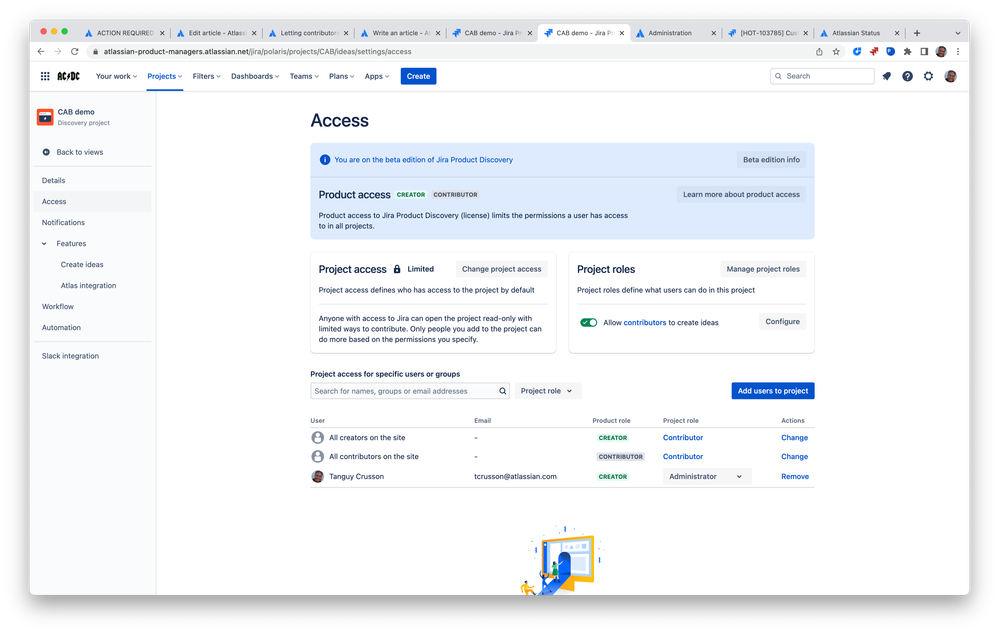Open Slack integration settings
Image resolution: width=999 pixels, height=634 pixels.
tap(70, 356)
